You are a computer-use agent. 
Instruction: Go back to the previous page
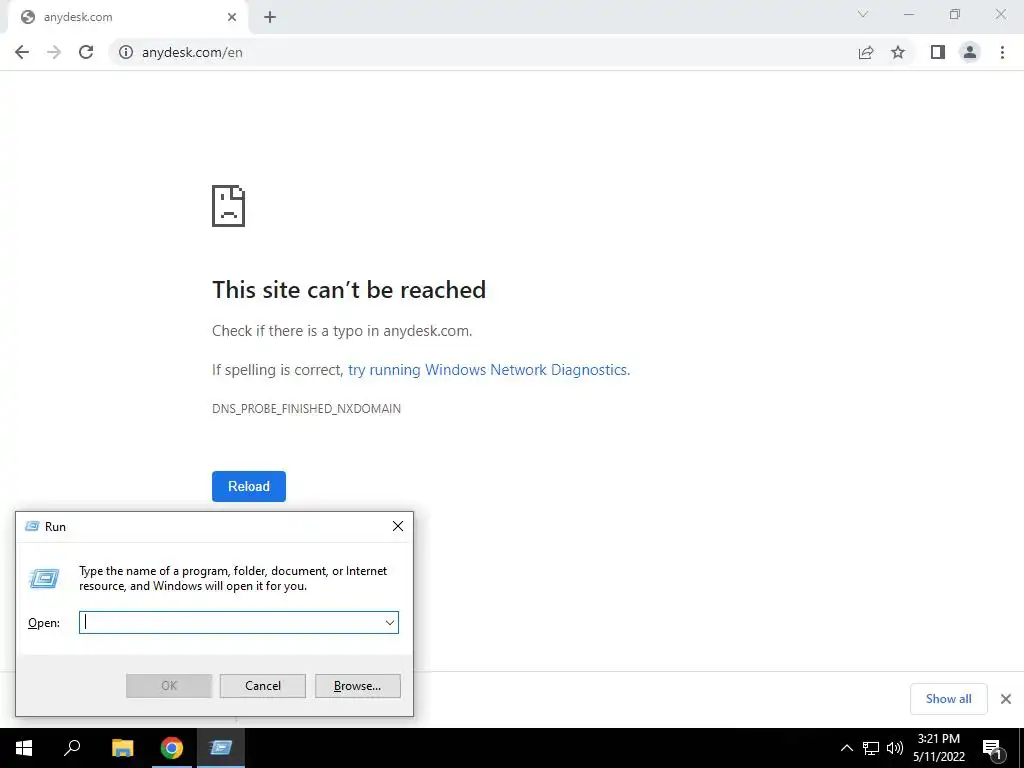pos(22,52)
